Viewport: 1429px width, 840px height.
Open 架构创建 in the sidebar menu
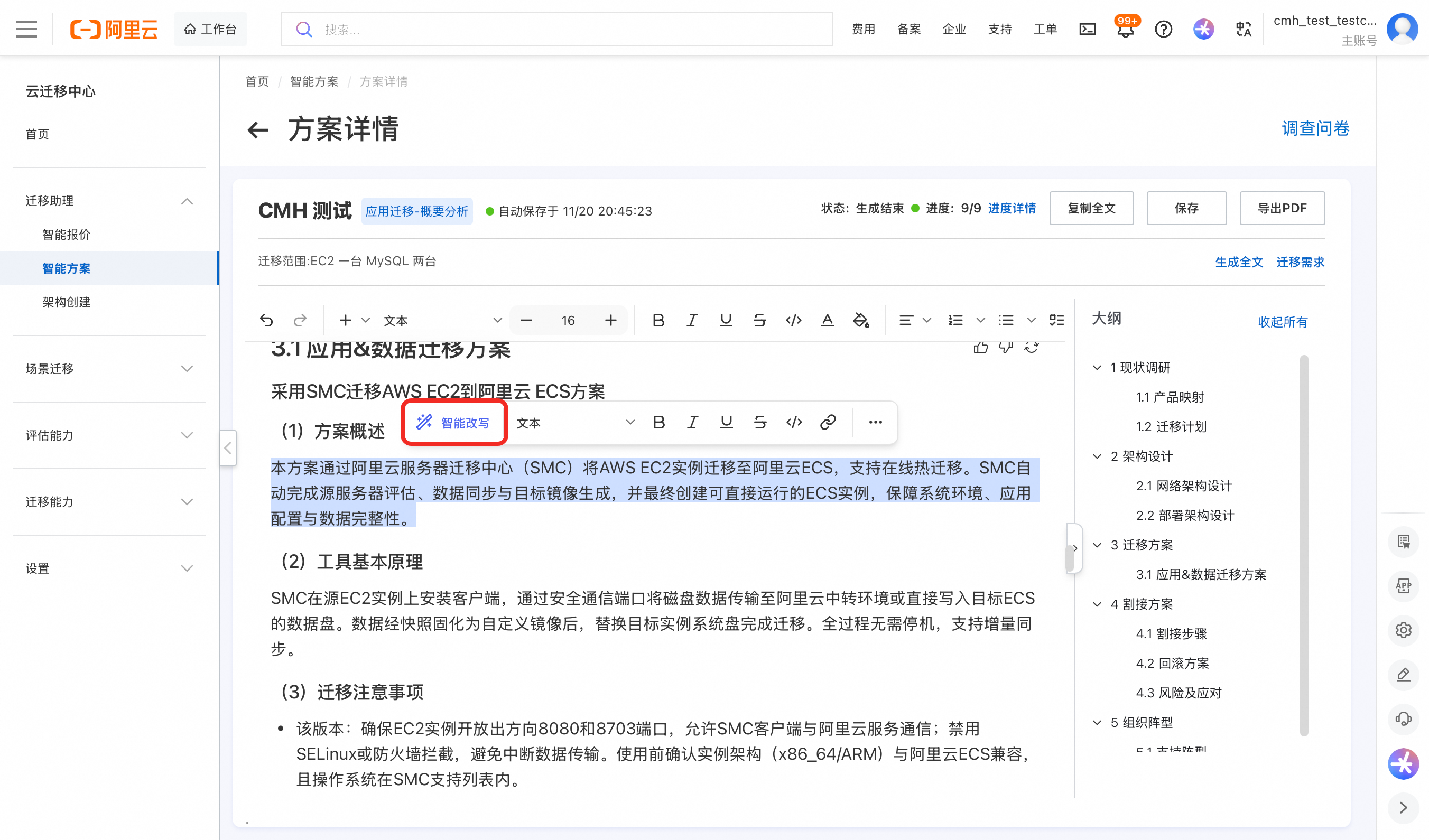(67, 302)
